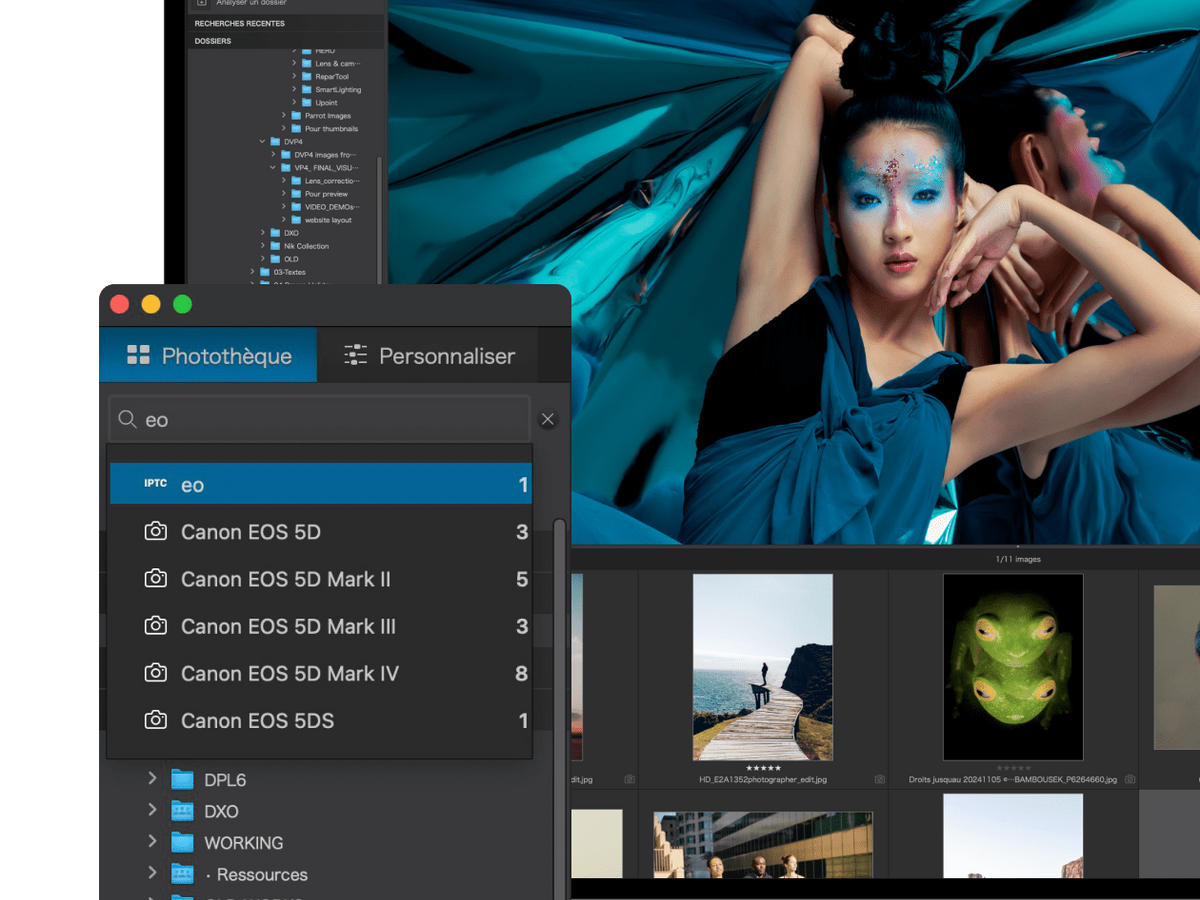Select the DPL6 folder icon
1200x900 pixels.
click(x=182, y=779)
